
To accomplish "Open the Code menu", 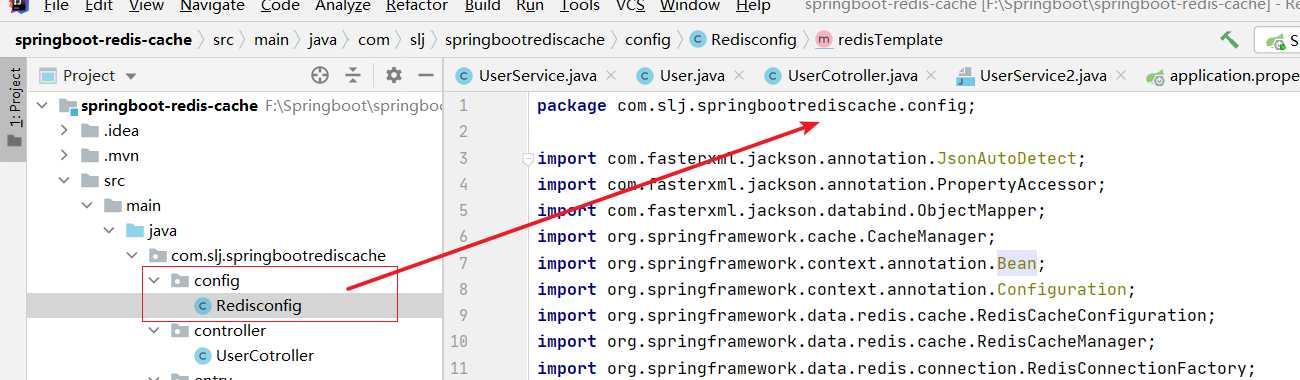I will coord(280,6).
